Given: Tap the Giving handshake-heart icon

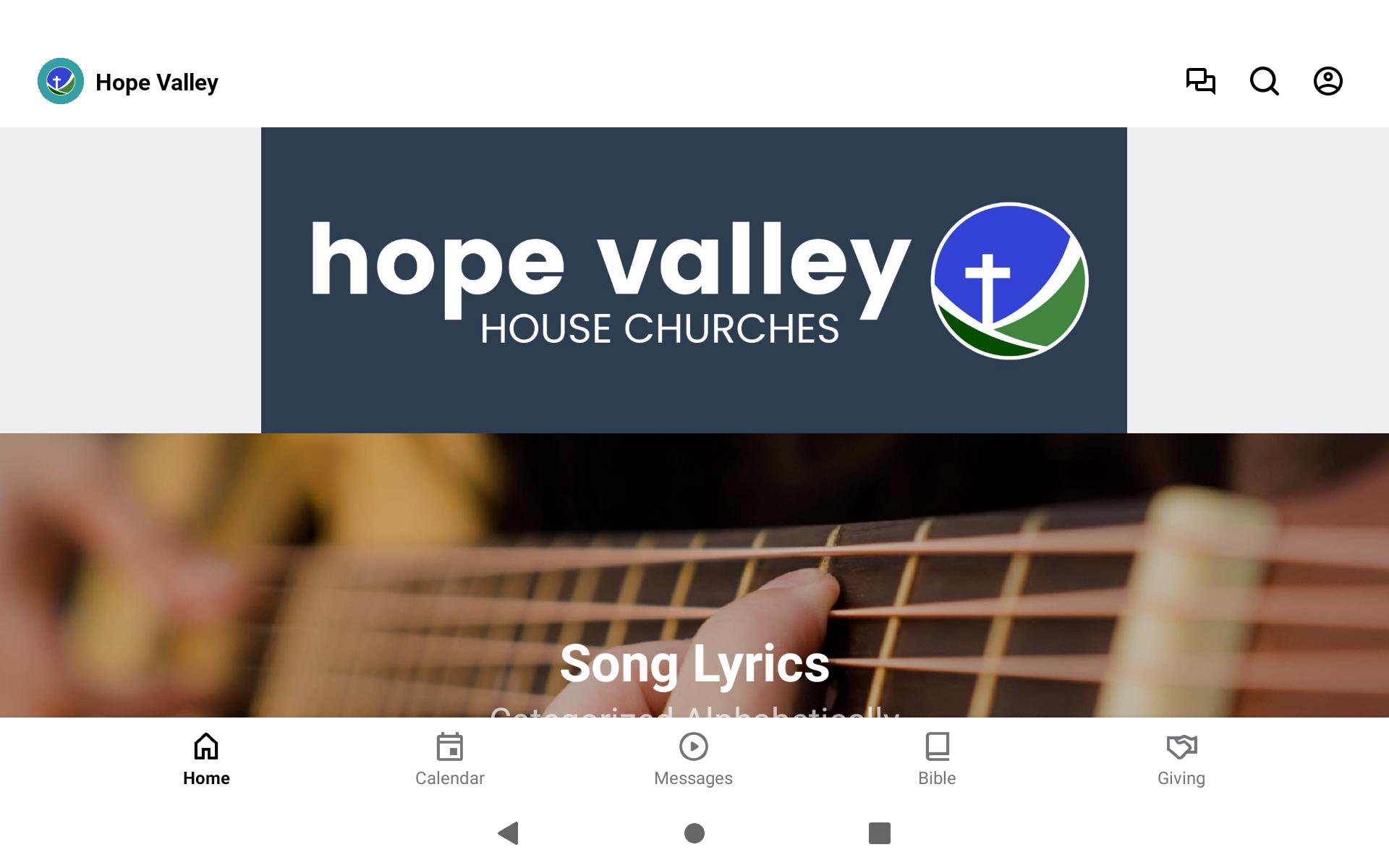Looking at the screenshot, I should [1181, 746].
